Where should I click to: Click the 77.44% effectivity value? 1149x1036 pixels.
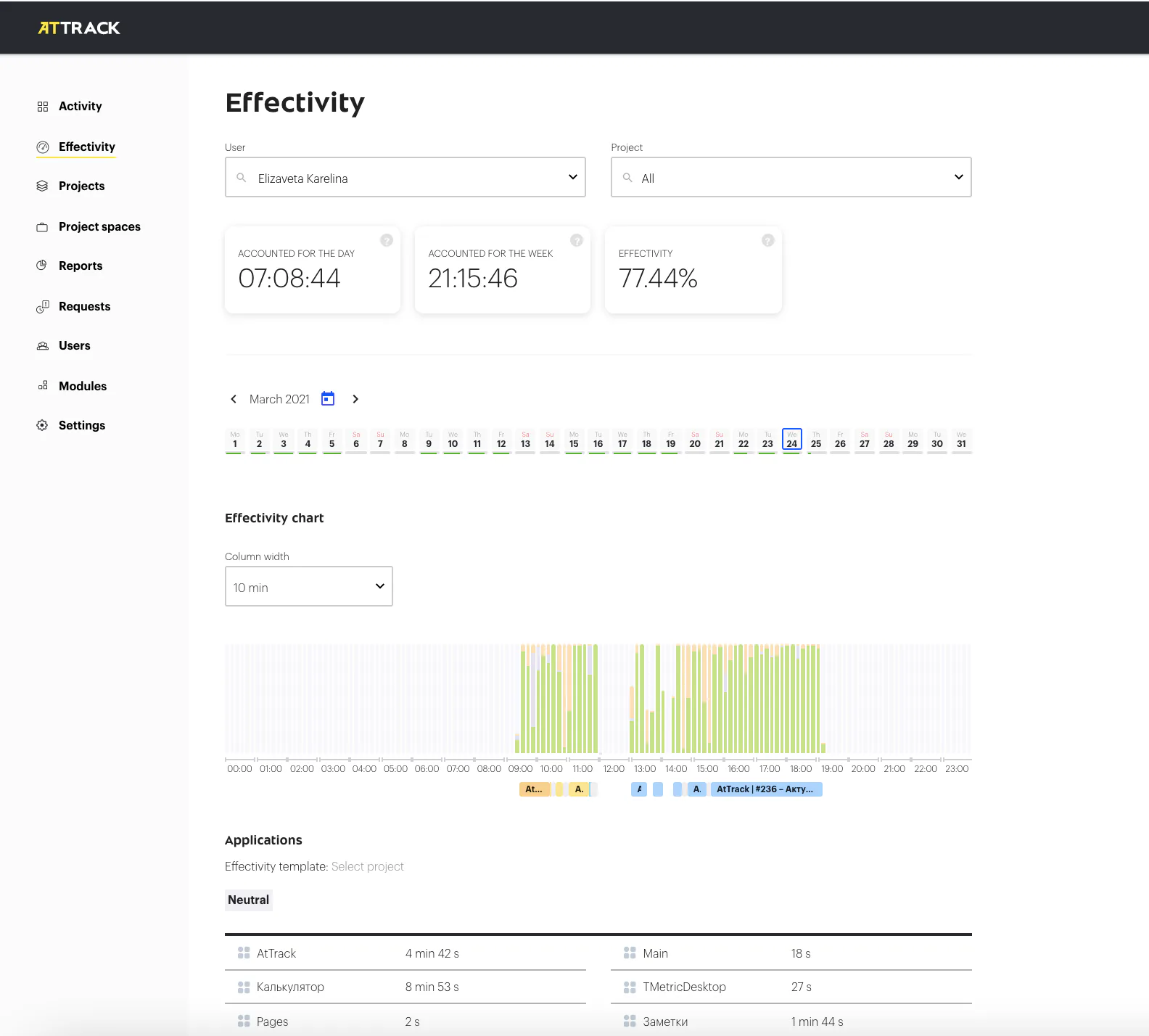point(658,279)
